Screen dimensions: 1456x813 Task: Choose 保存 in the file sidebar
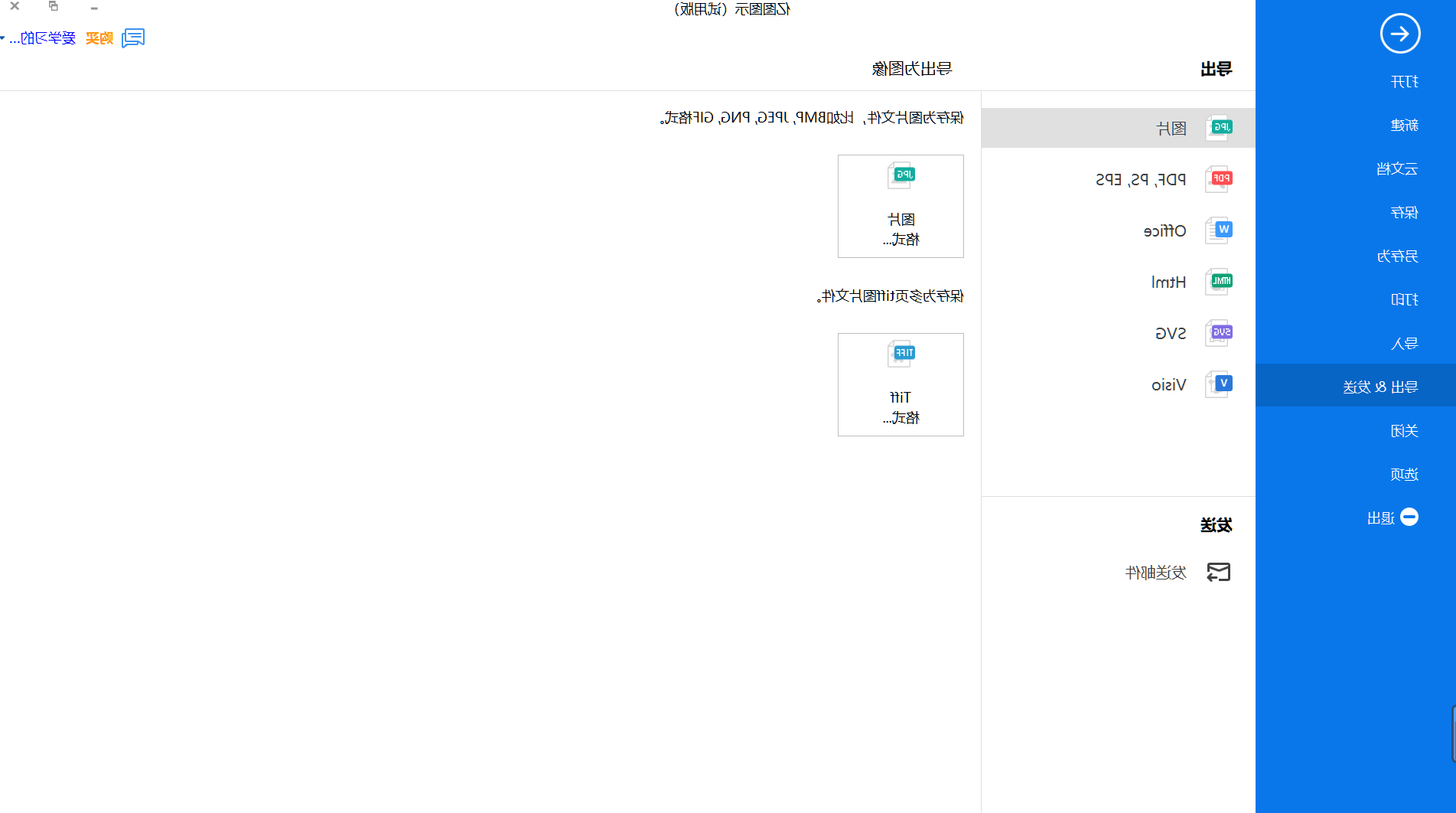click(x=1404, y=213)
